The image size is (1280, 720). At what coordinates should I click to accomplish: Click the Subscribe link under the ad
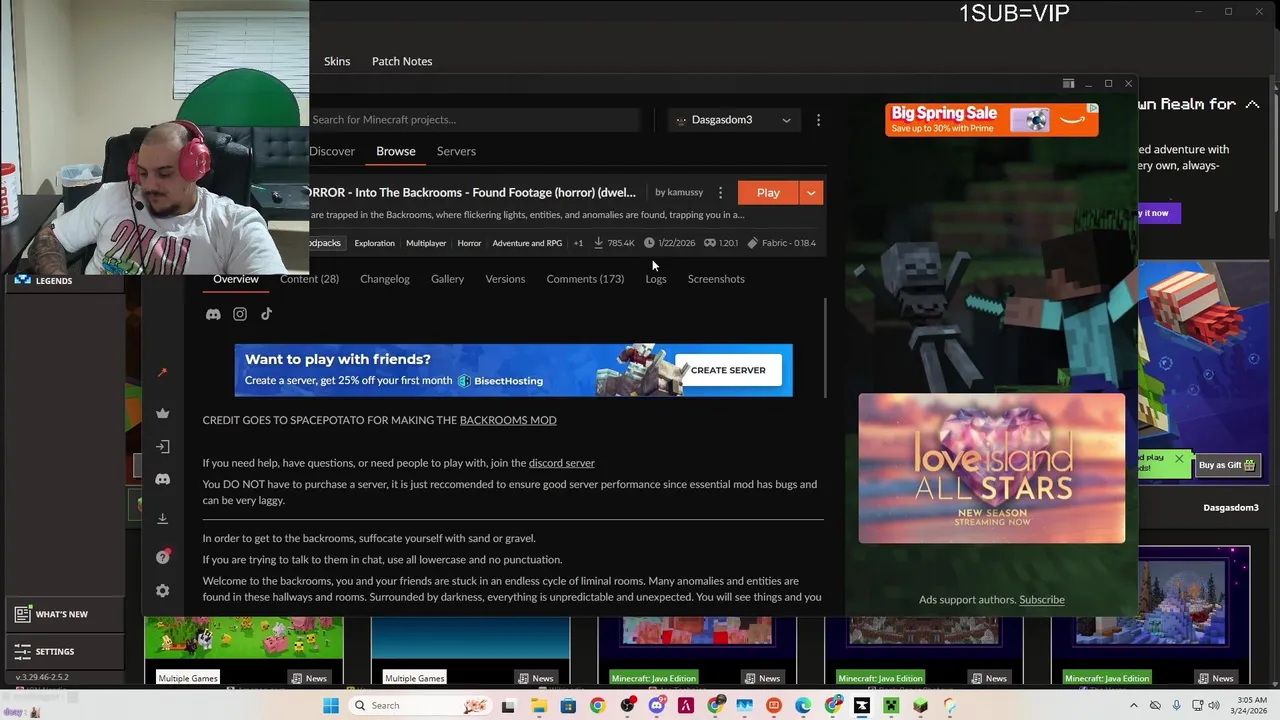click(x=1042, y=600)
